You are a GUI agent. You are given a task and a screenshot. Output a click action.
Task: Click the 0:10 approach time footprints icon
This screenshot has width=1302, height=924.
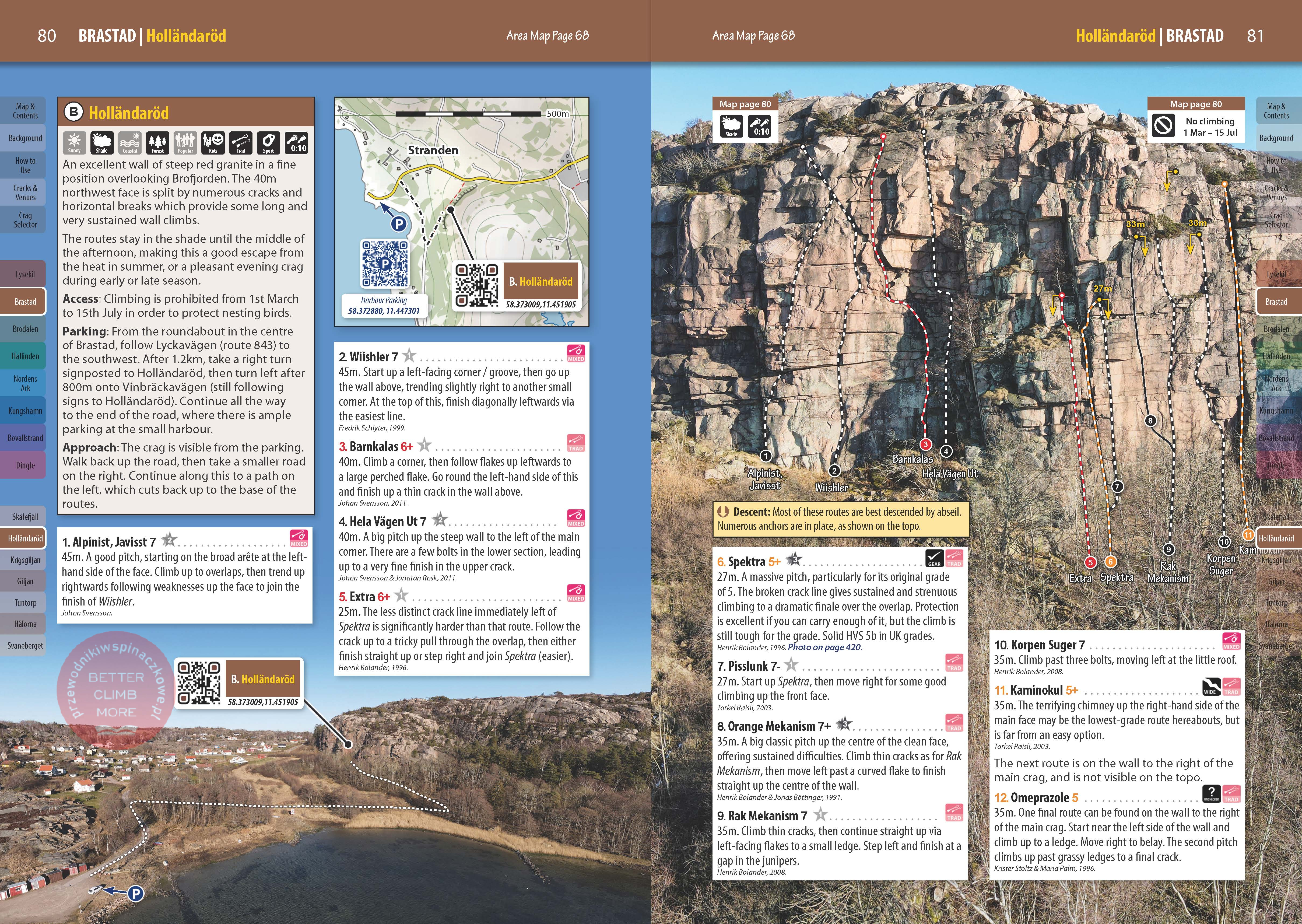[x=297, y=143]
